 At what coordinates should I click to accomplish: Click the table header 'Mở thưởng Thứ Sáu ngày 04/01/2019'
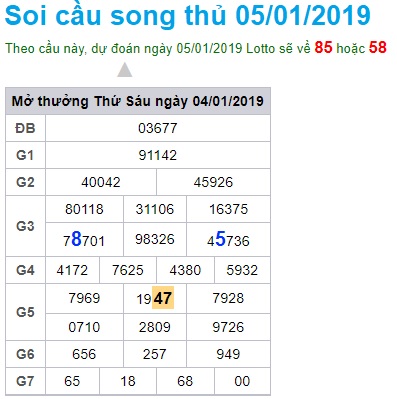pos(138,101)
